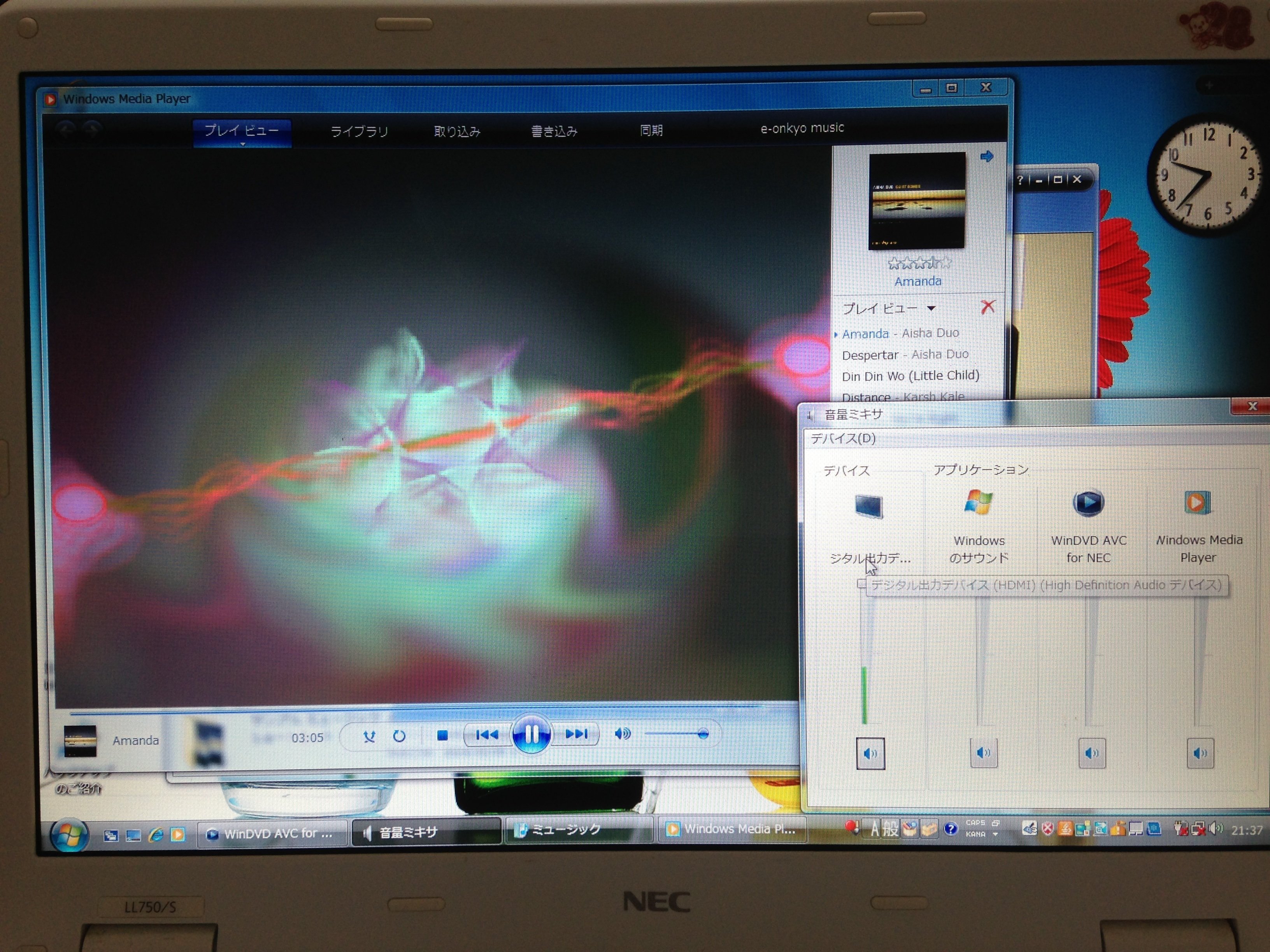
Task: Switch to the 同期 tab
Action: point(652,130)
